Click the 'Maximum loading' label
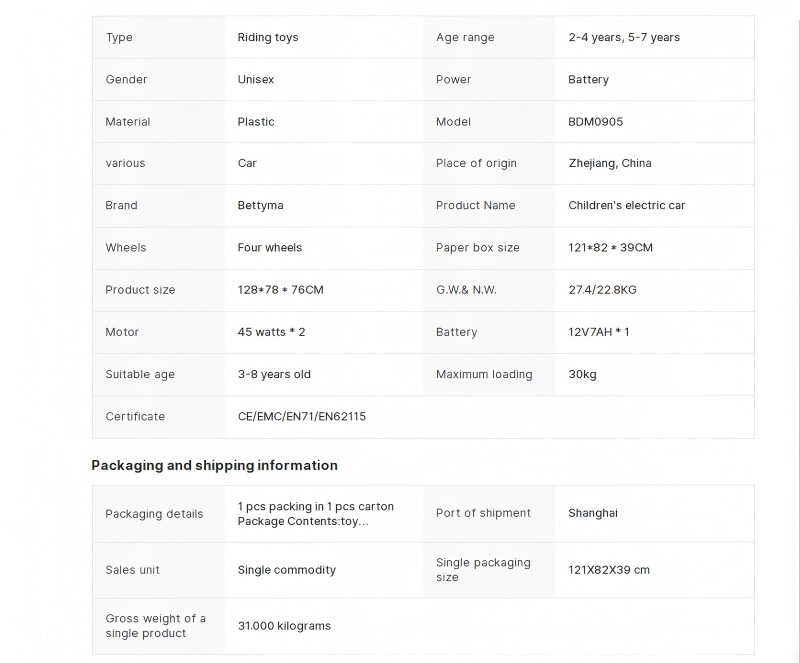This screenshot has width=800, height=663. tap(484, 375)
